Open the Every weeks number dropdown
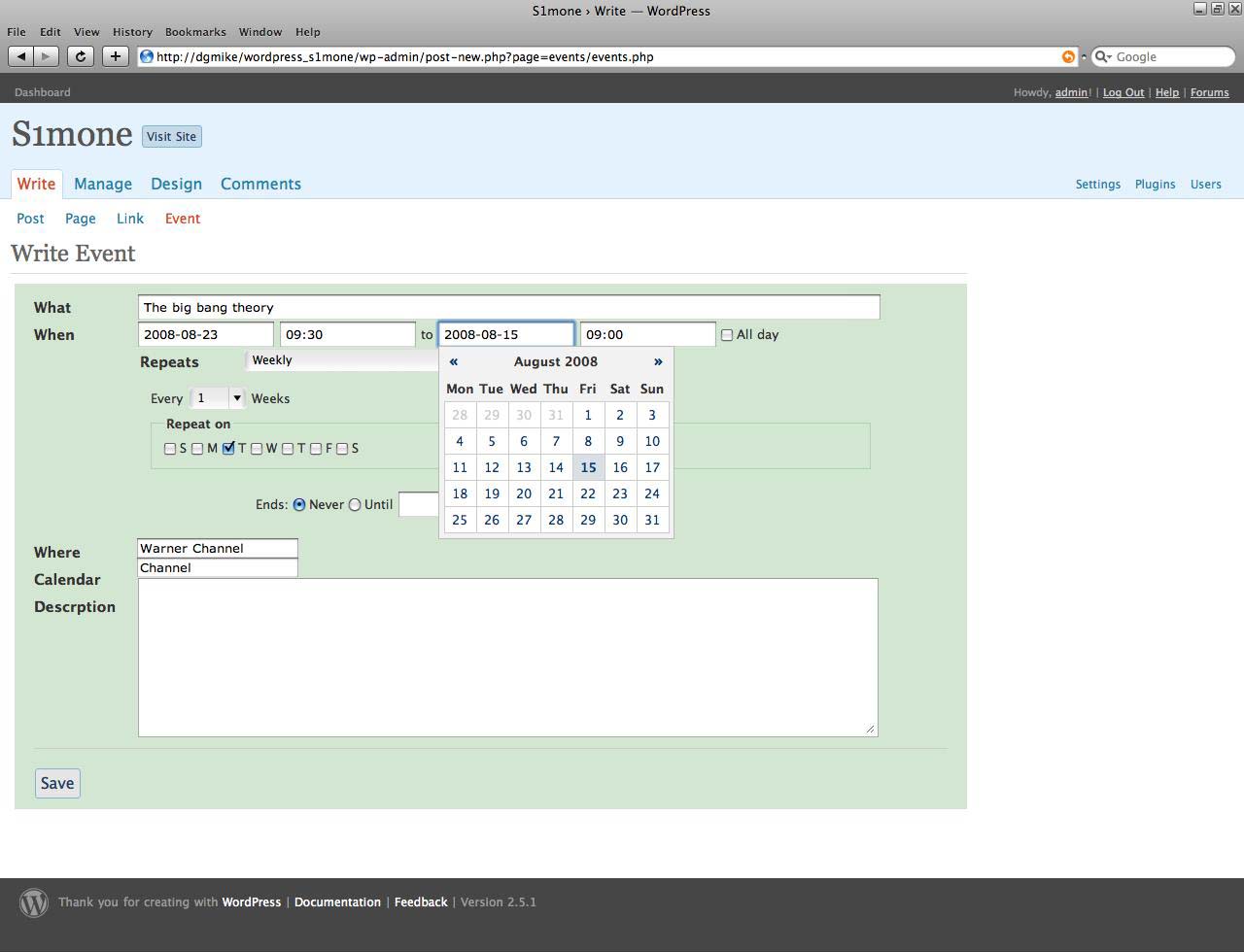Image resolution: width=1244 pixels, height=952 pixels. tap(218, 398)
